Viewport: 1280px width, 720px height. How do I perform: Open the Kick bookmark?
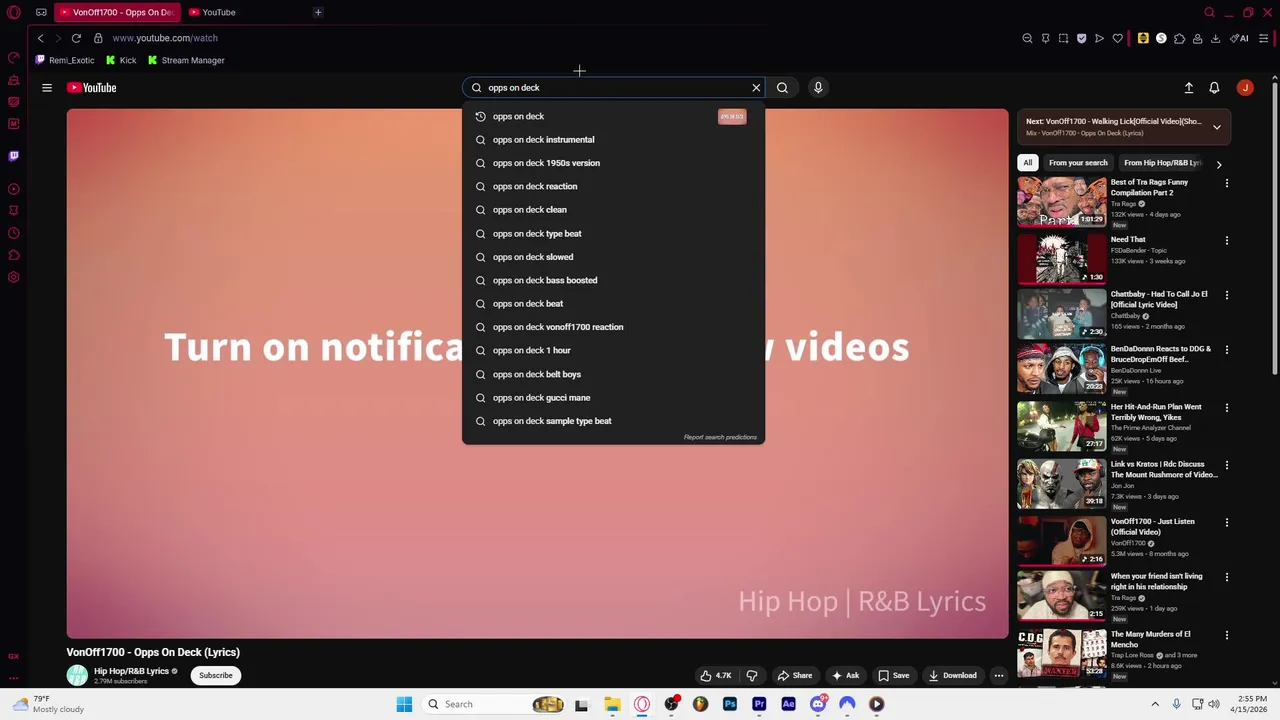121,60
